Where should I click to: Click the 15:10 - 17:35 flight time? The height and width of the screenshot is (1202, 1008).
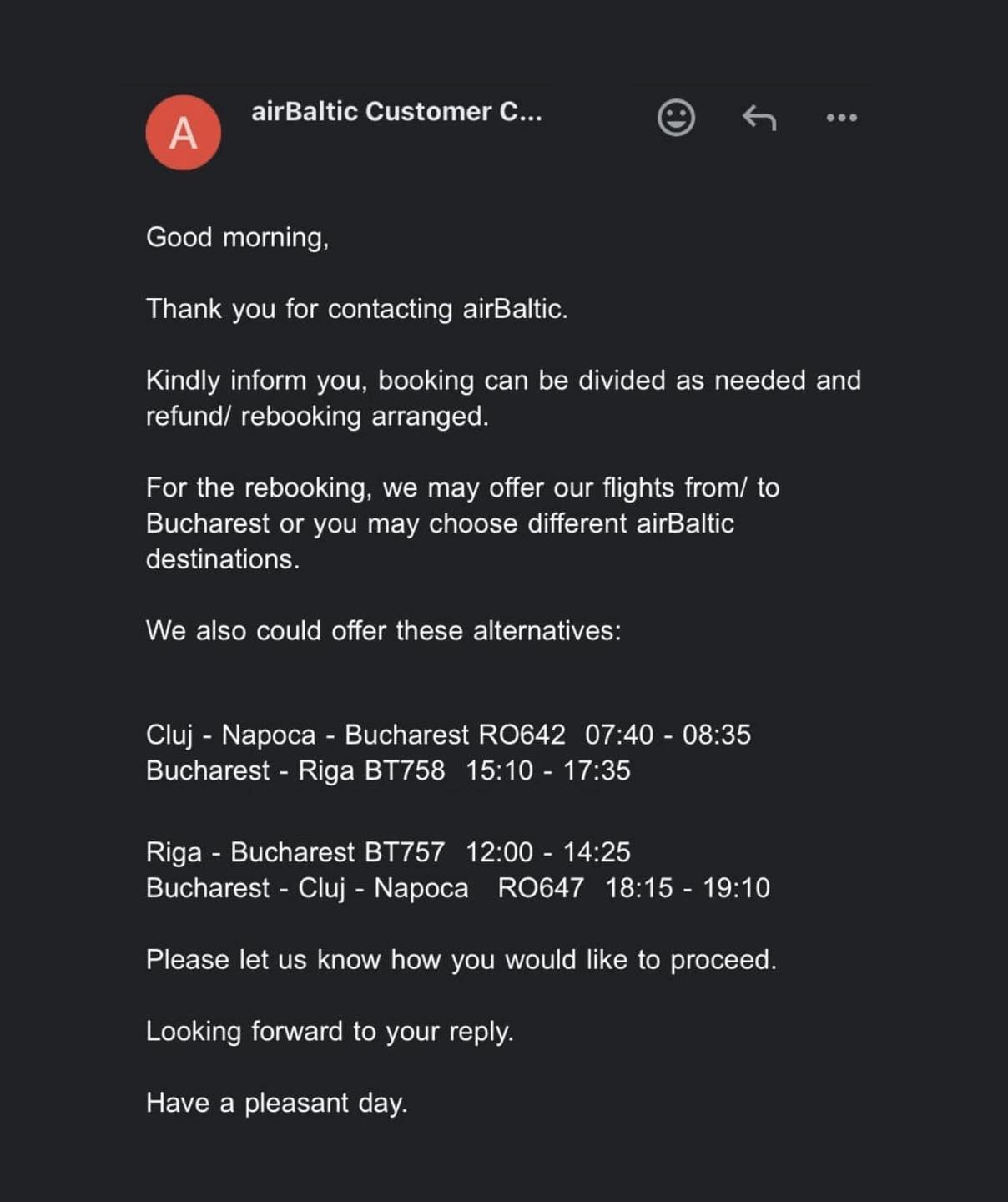point(548,770)
